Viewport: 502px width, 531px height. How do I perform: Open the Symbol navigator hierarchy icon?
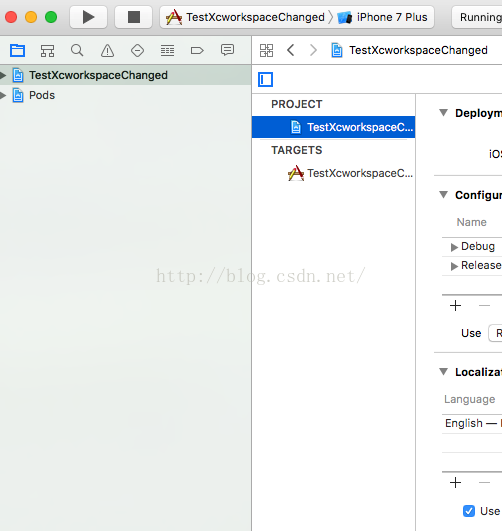(x=47, y=51)
